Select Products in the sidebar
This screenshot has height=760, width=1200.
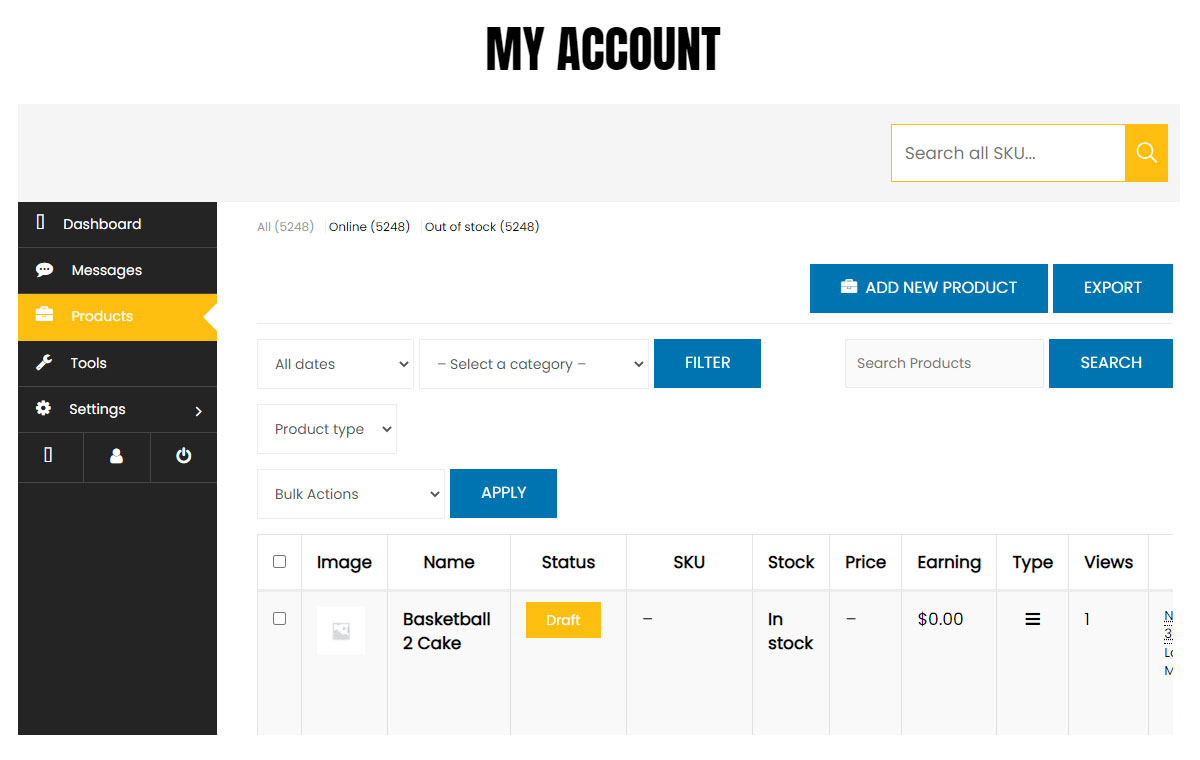(117, 316)
